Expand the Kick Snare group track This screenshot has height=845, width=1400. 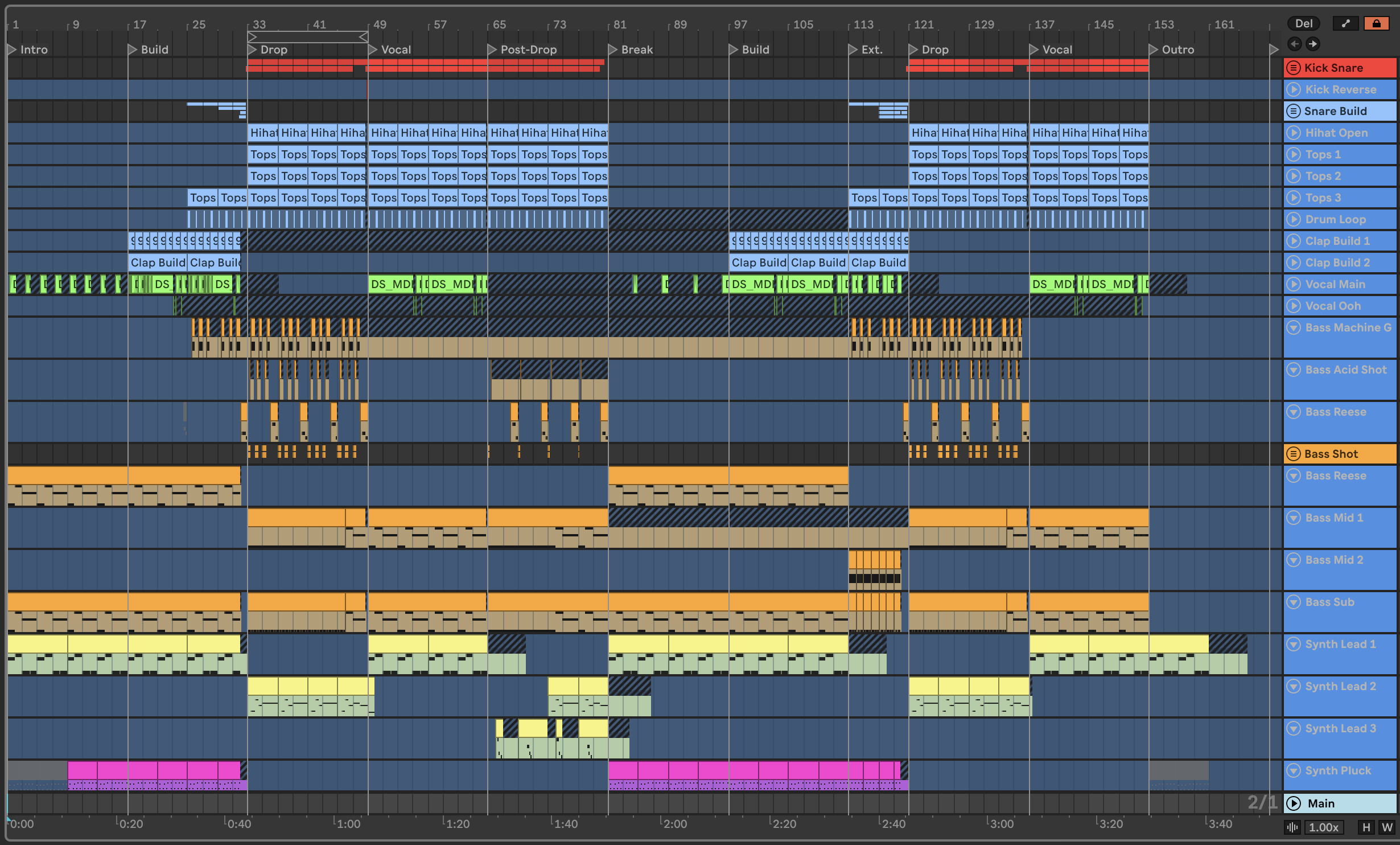[1294, 68]
